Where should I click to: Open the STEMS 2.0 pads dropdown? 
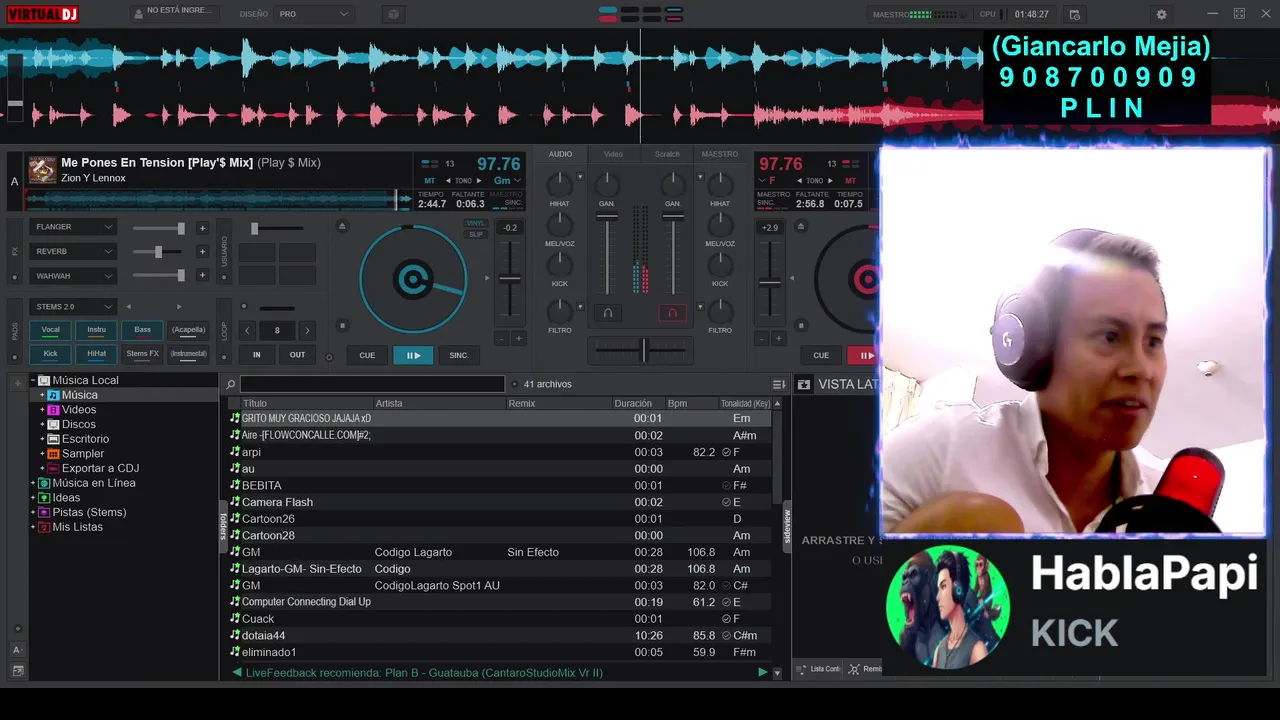73,306
